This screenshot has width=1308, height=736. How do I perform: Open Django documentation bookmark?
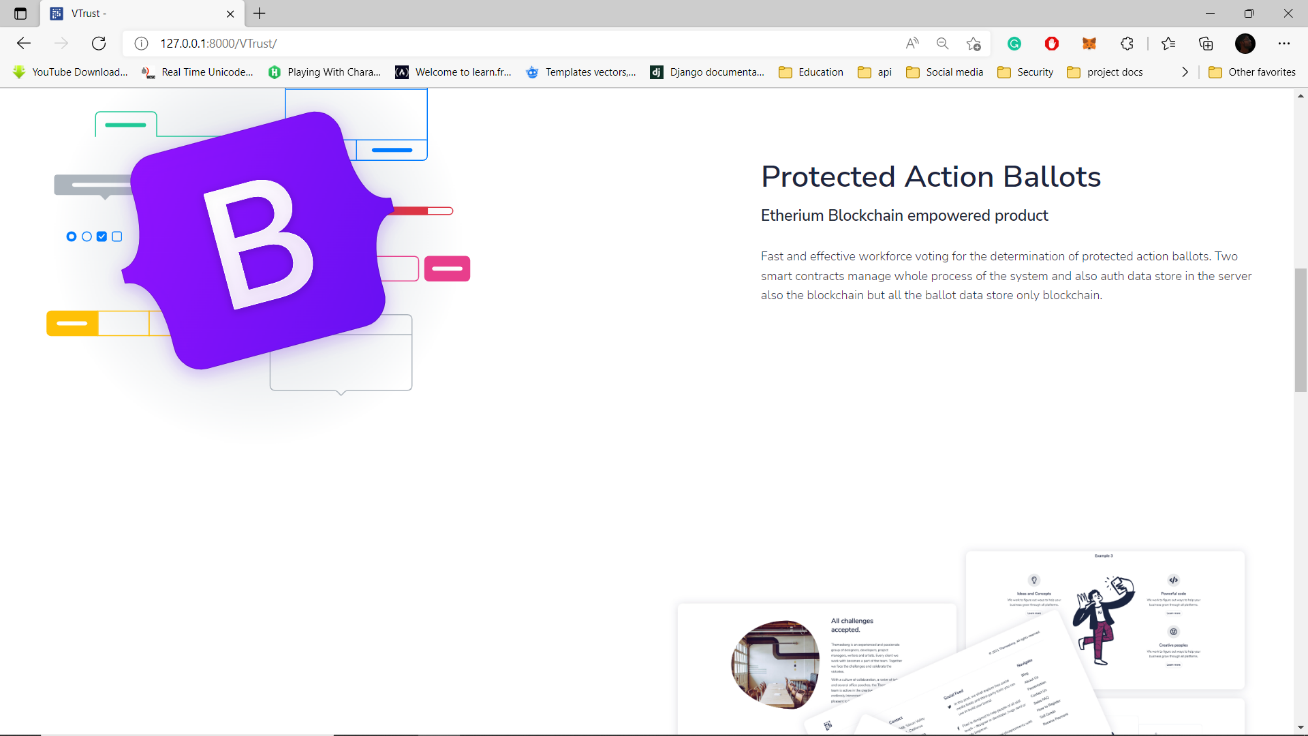[708, 72]
